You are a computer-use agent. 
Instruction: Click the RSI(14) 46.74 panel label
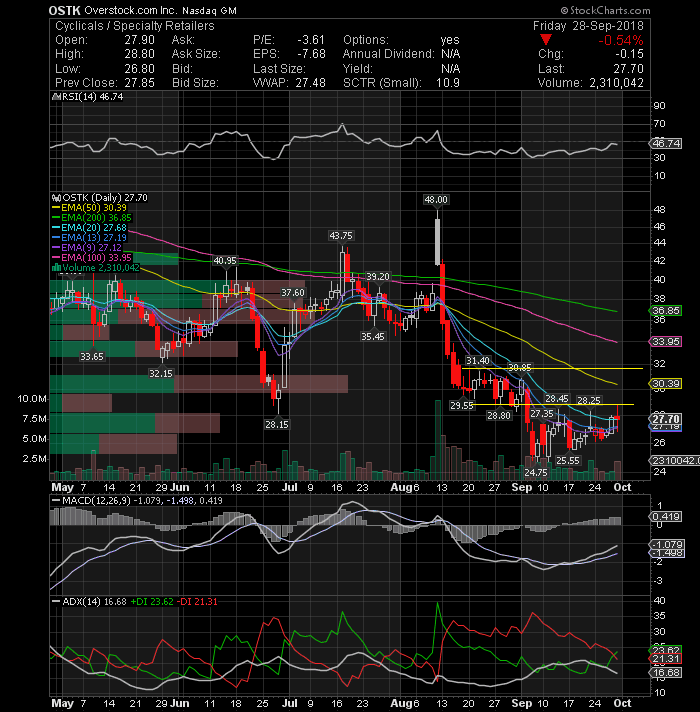92,97
